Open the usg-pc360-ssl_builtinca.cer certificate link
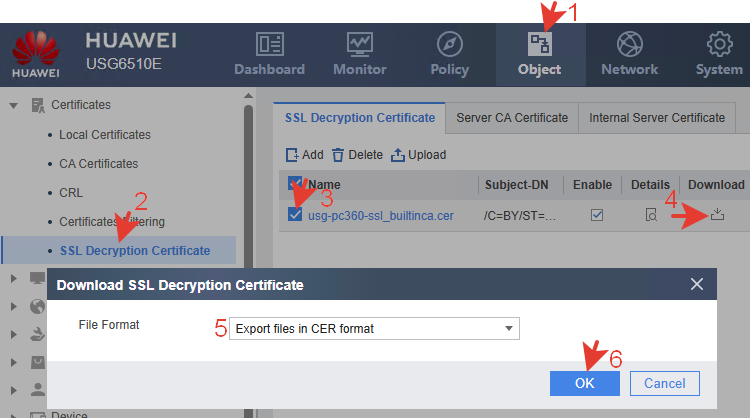The image size is (750, 418). click(381, 216)
